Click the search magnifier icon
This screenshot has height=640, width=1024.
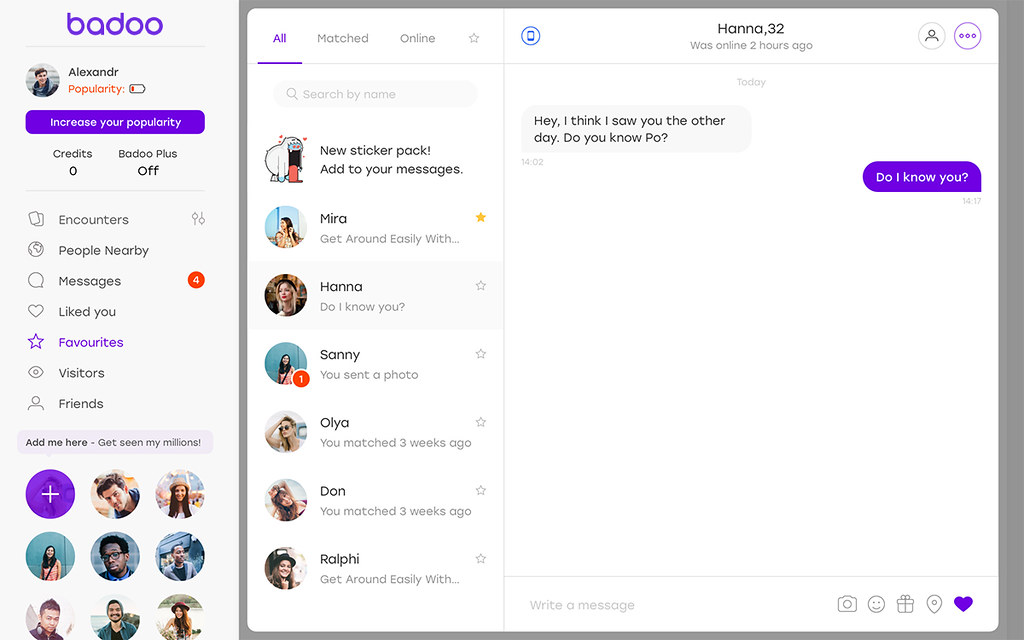click(292, 94)
